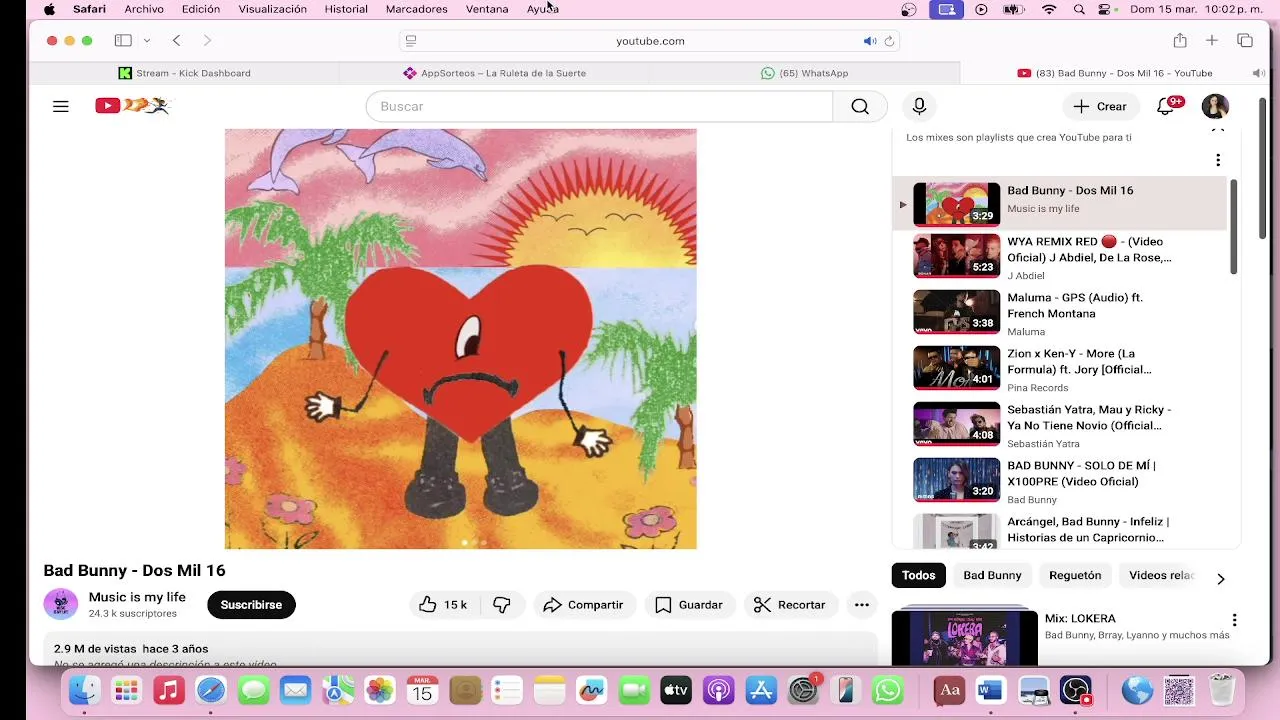The image size is (1280, 720).
Task: Click the playlist panel scrollbar
Action: [x=1233, y=227]
